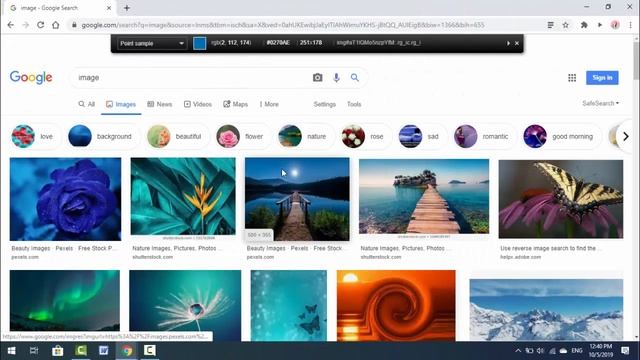This screenshot has width=640, height=360.
Task: Click the volume icon in the system tray
Action: 540,351
